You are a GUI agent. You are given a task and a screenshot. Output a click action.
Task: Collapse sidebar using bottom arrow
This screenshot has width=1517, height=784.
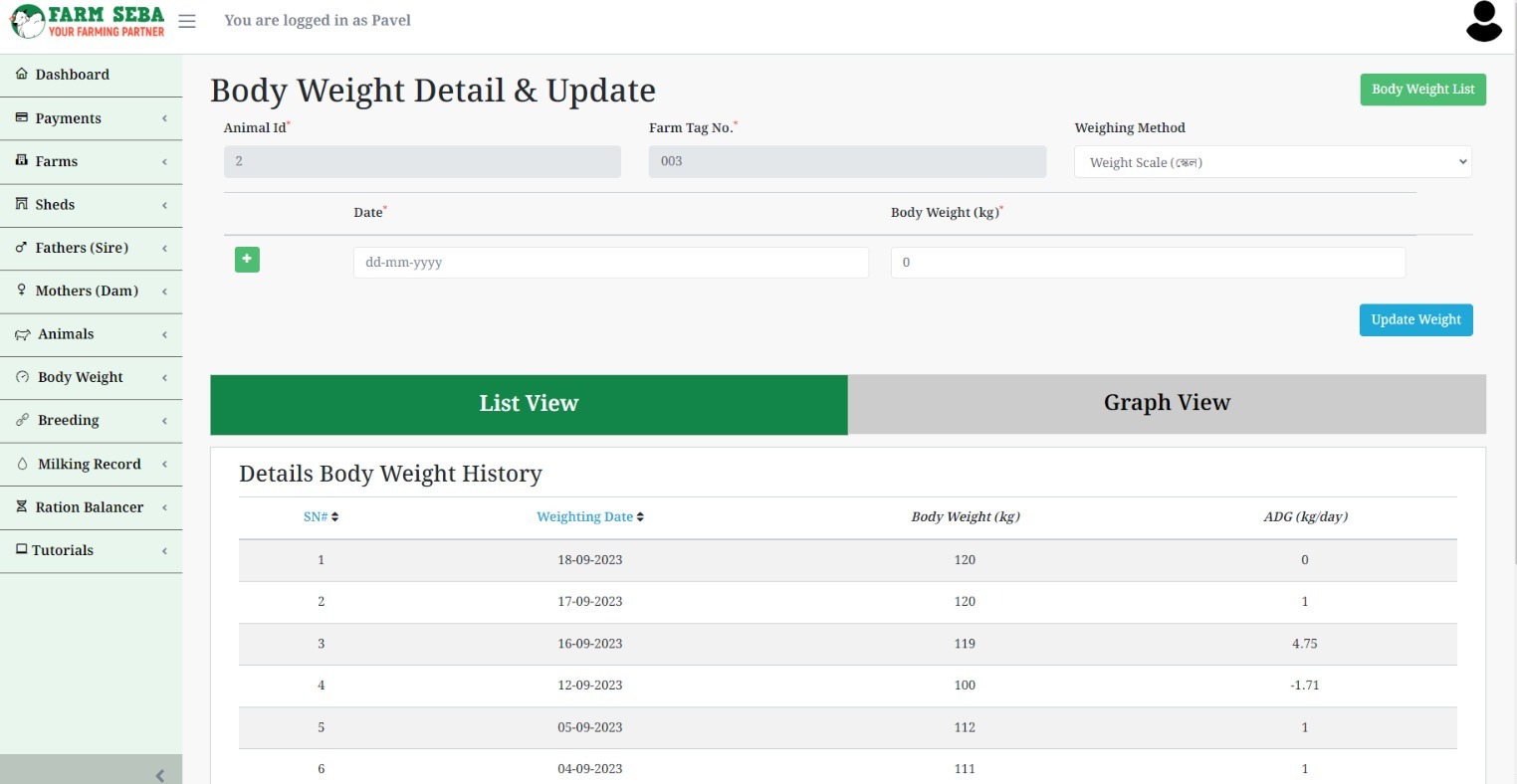pos(160,775)
